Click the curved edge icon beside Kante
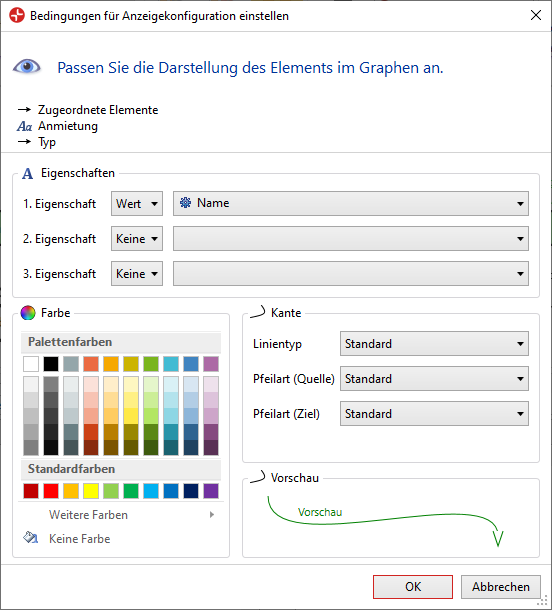Screen dimensions: 552x610 pos(258,312)
